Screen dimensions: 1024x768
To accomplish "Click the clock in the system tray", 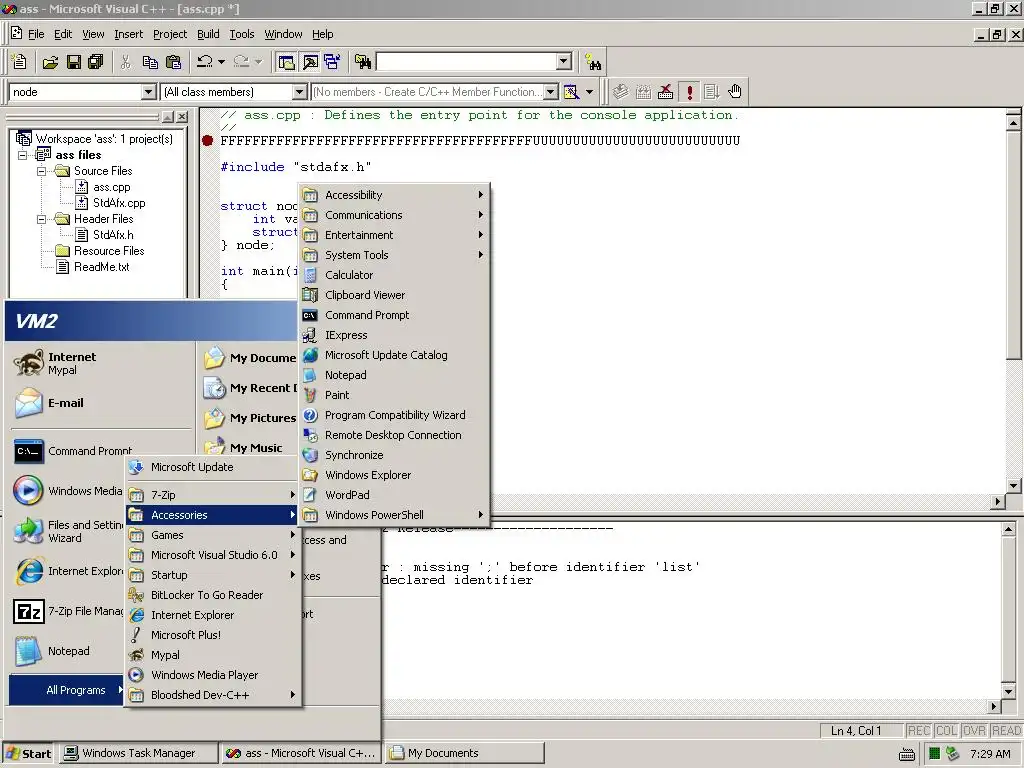I will pyautogui.click(x=990, y=754).
